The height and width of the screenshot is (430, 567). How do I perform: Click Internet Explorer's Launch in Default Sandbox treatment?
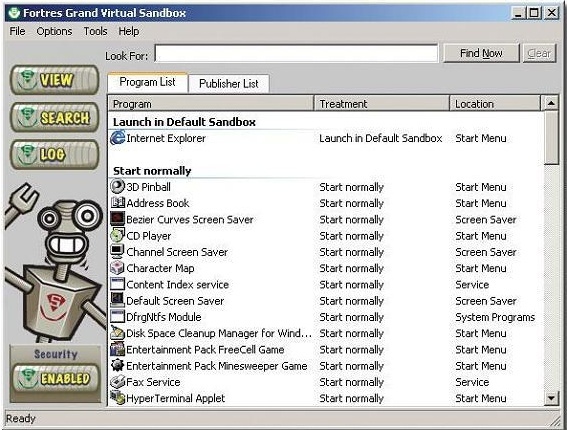pyautogui.click(x=381, y=138)
